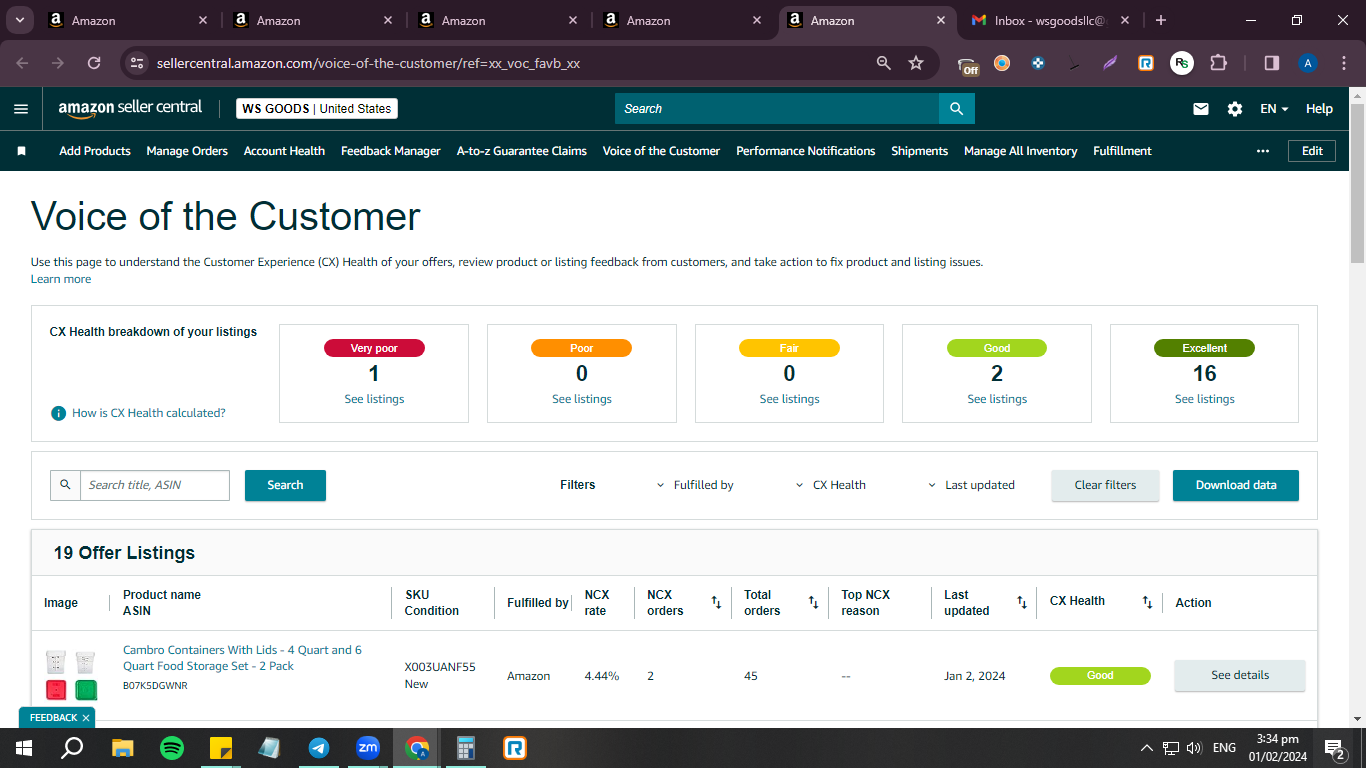
Task: Click the purple feather extension icon
Action: point(1110,63)
